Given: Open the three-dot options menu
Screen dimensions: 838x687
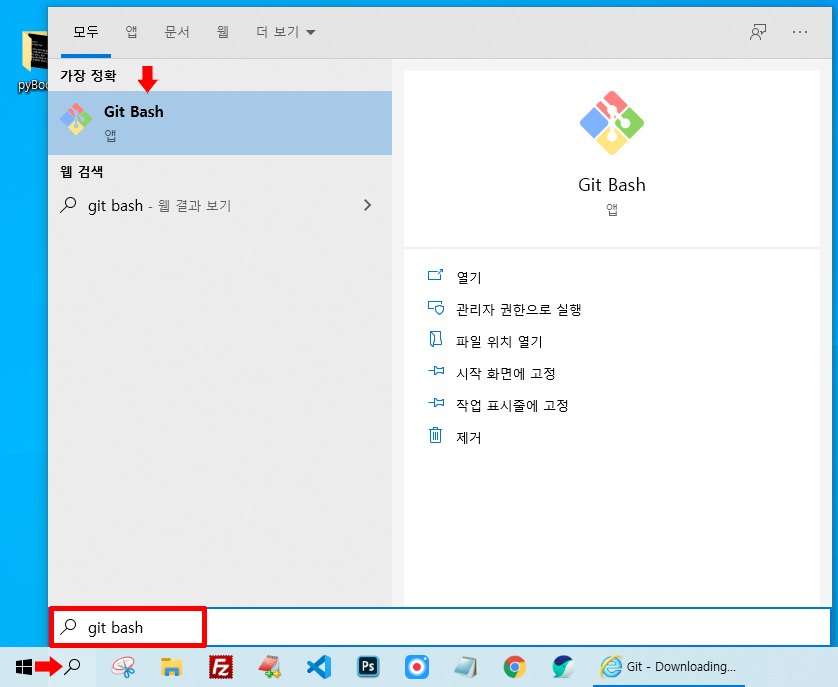Looking at the screenshot, I should [800, 32].
